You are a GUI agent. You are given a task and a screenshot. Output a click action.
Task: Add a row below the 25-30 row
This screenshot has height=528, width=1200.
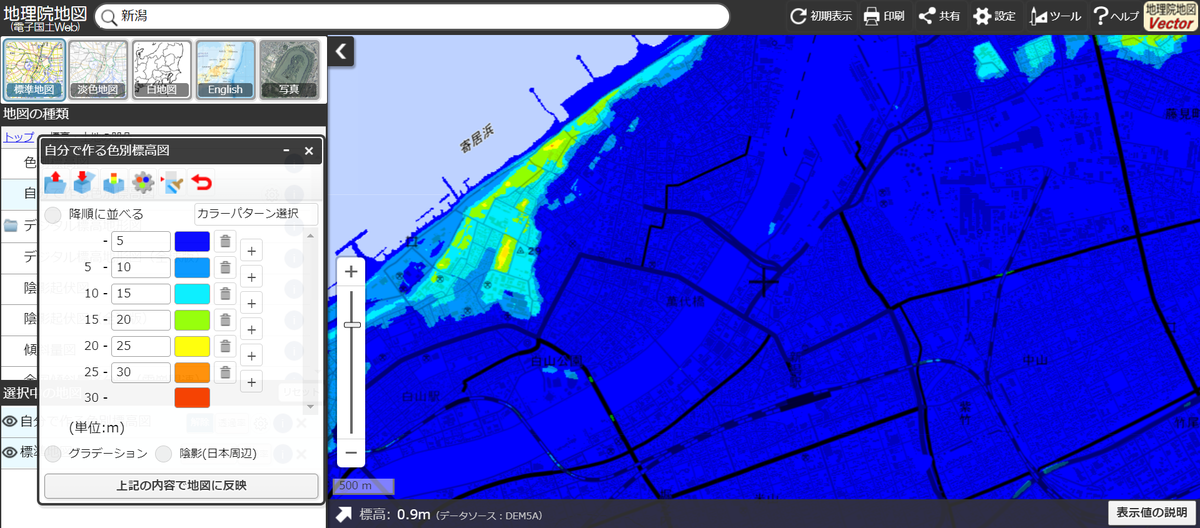252,382
